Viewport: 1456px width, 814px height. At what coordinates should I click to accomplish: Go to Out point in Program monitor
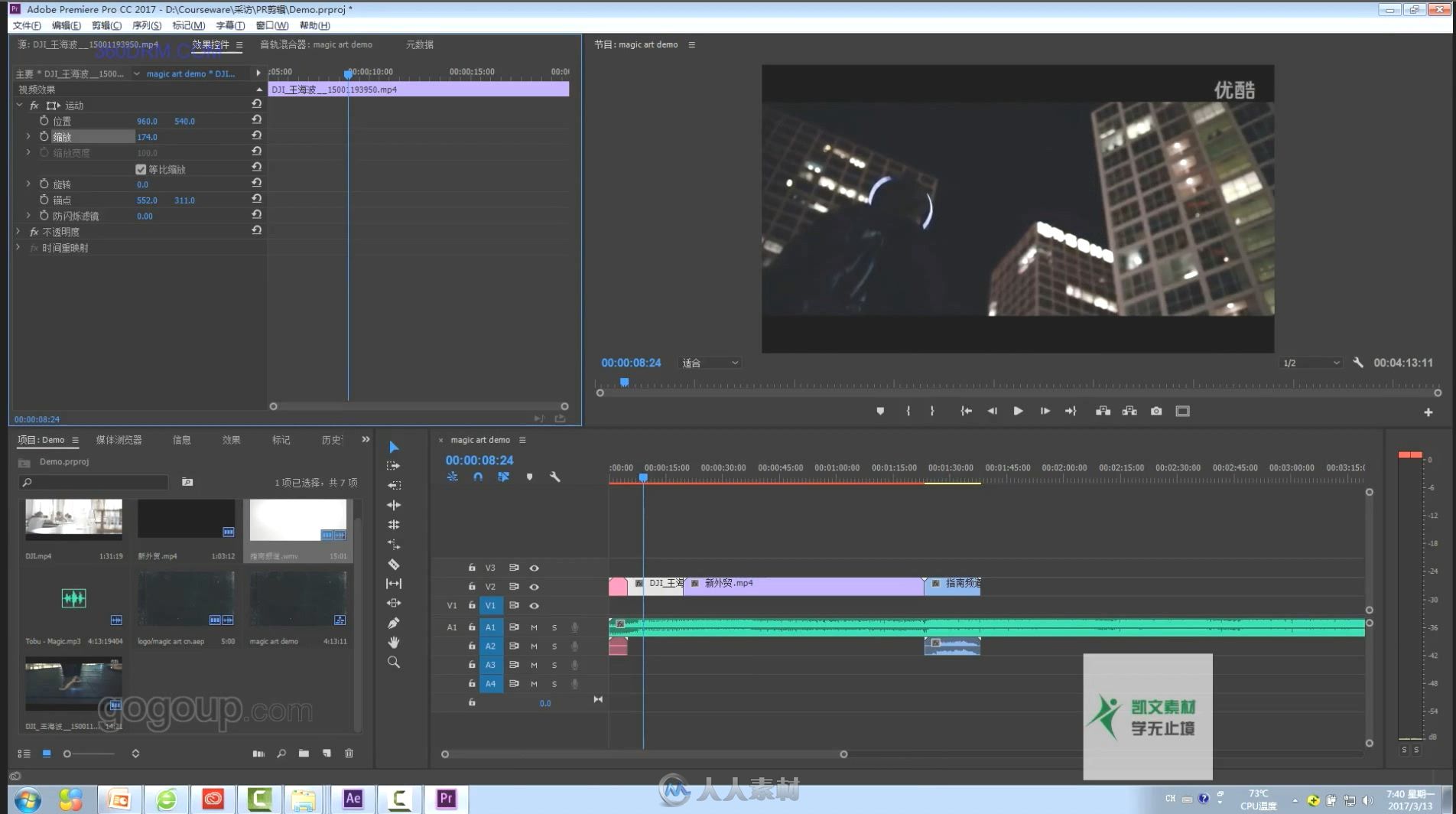point(1071,411)
